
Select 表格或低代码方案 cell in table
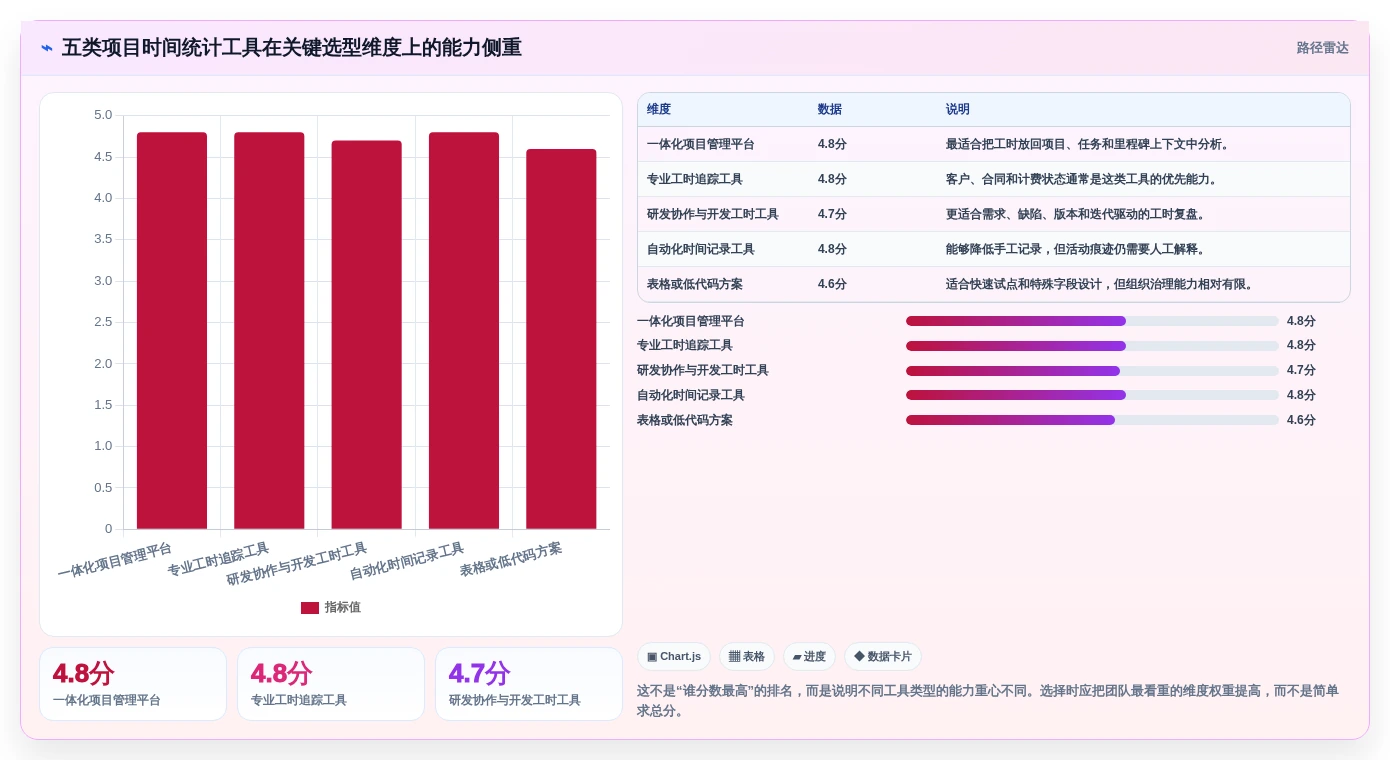click(x=695, y=284)
